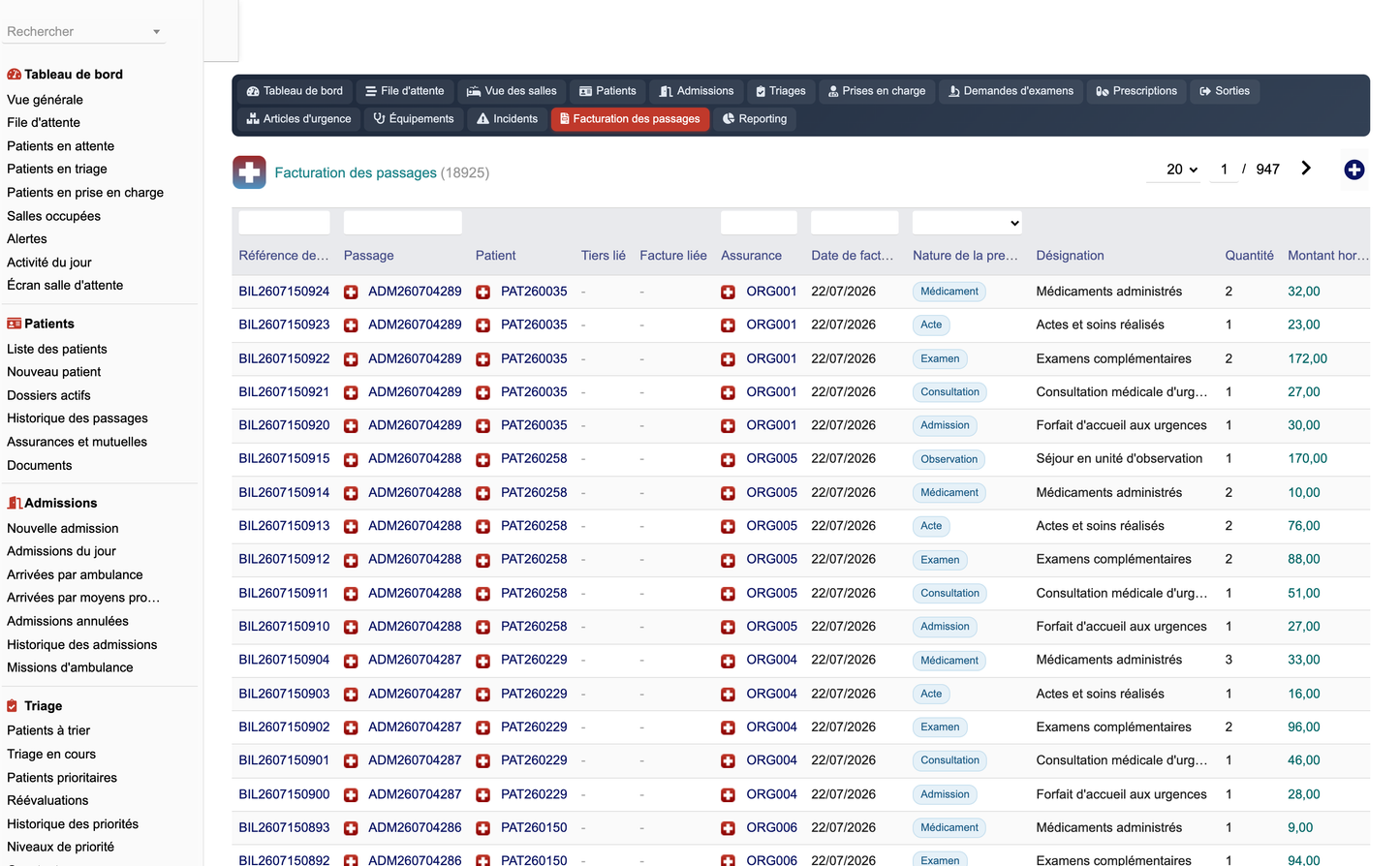Click the Médicament badge in row BIL2607150904
1400x866 pixels.
(x=949, y=661)
